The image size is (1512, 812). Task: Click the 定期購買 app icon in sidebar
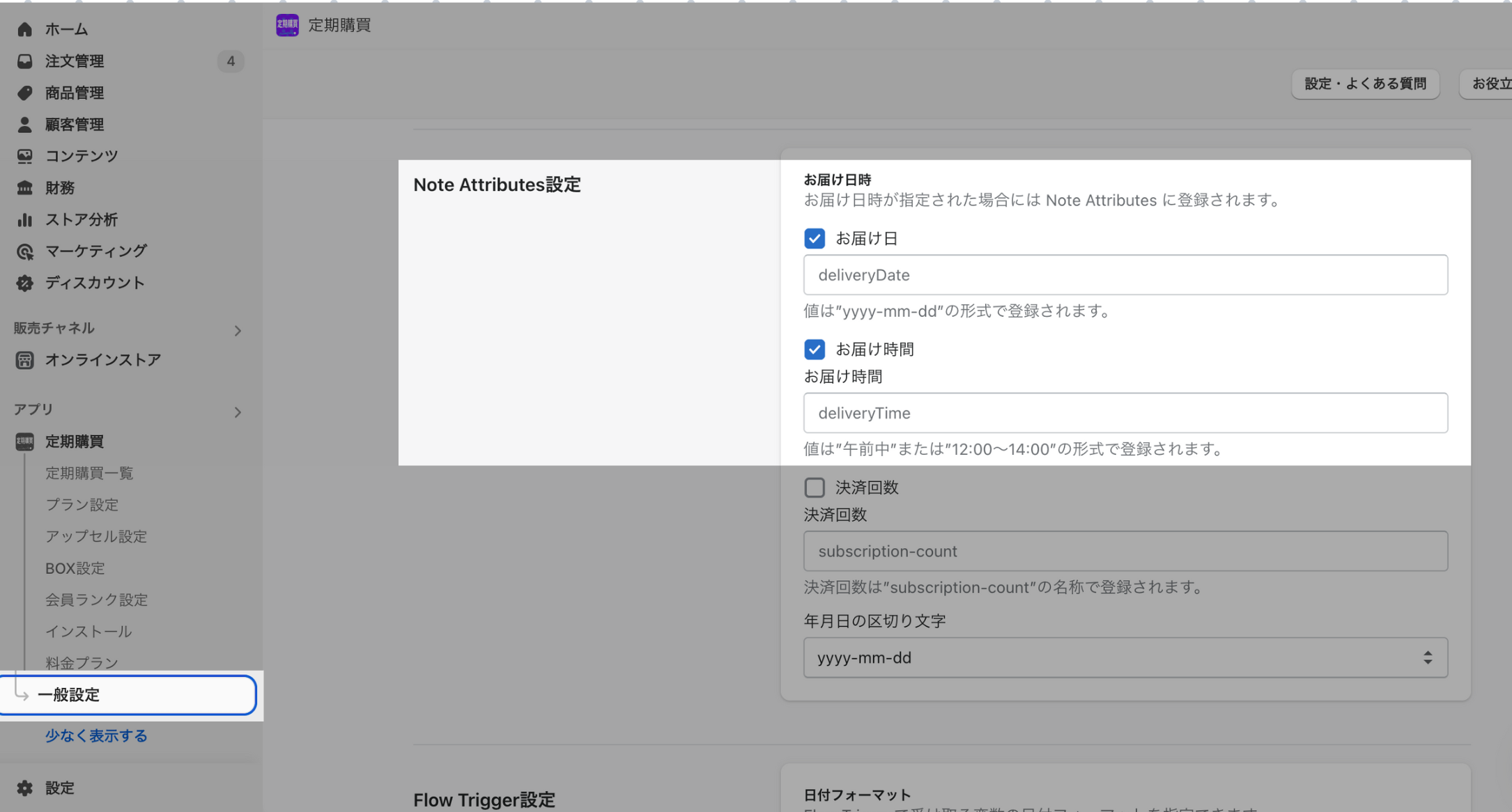tap(25, 442)
